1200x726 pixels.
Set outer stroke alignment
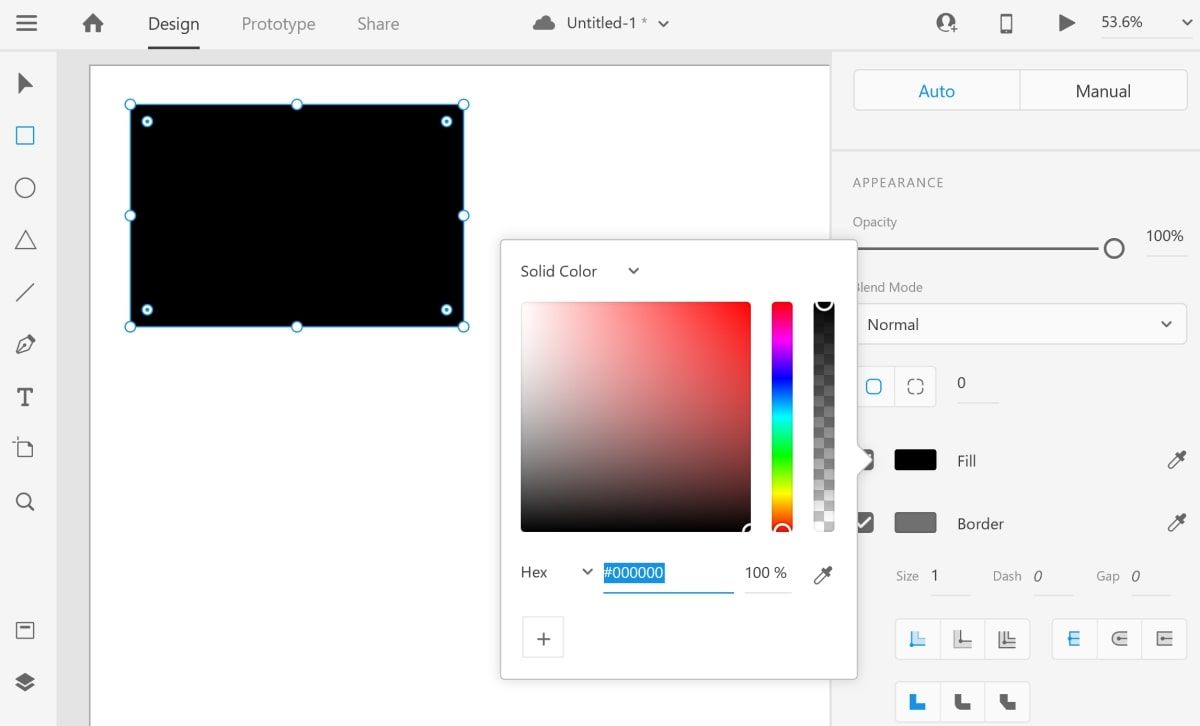pyautogui.click(x=963, y=639)
